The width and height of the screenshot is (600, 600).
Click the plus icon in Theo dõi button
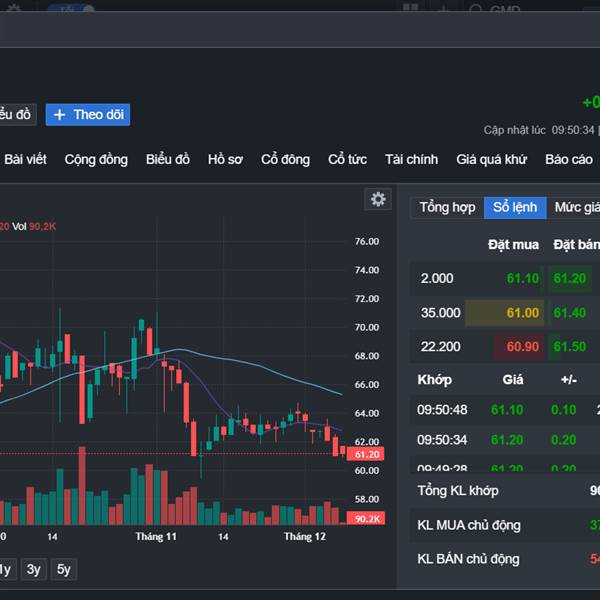click(60, 115)
